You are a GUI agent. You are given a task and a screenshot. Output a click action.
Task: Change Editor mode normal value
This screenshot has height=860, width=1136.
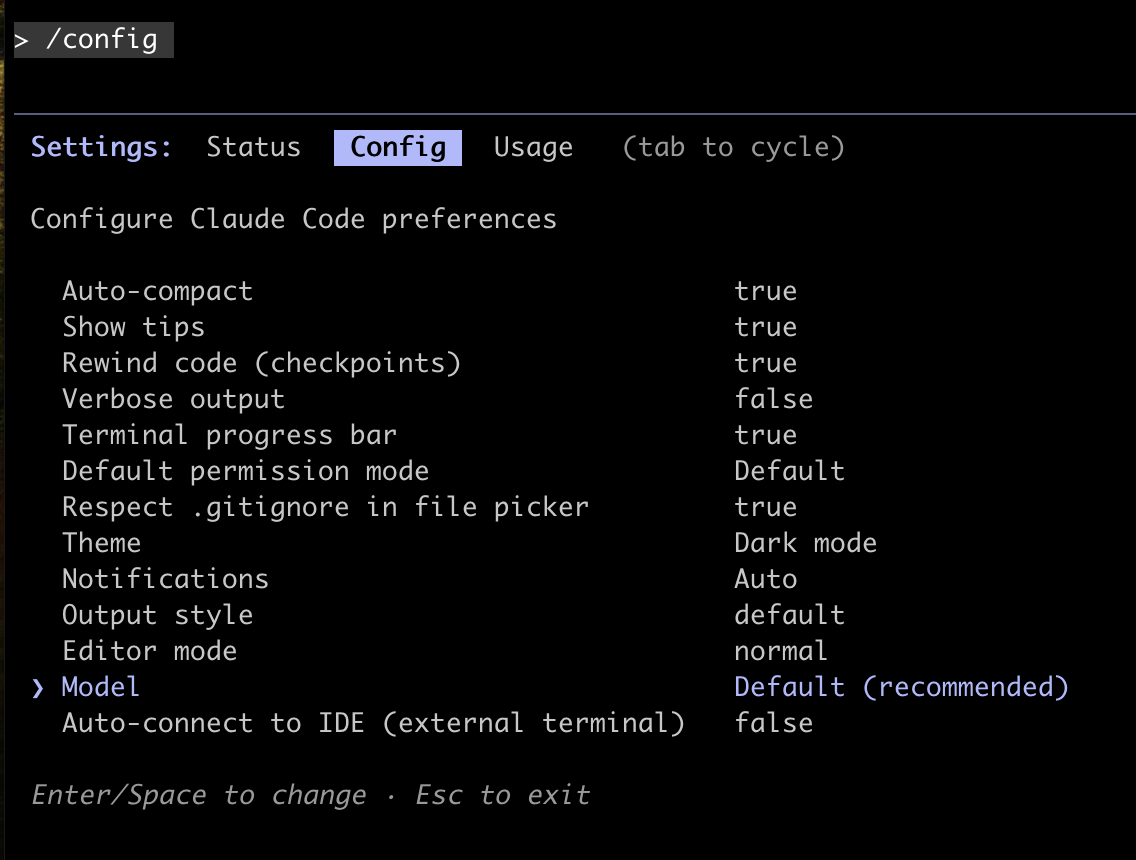coord(781,651)
